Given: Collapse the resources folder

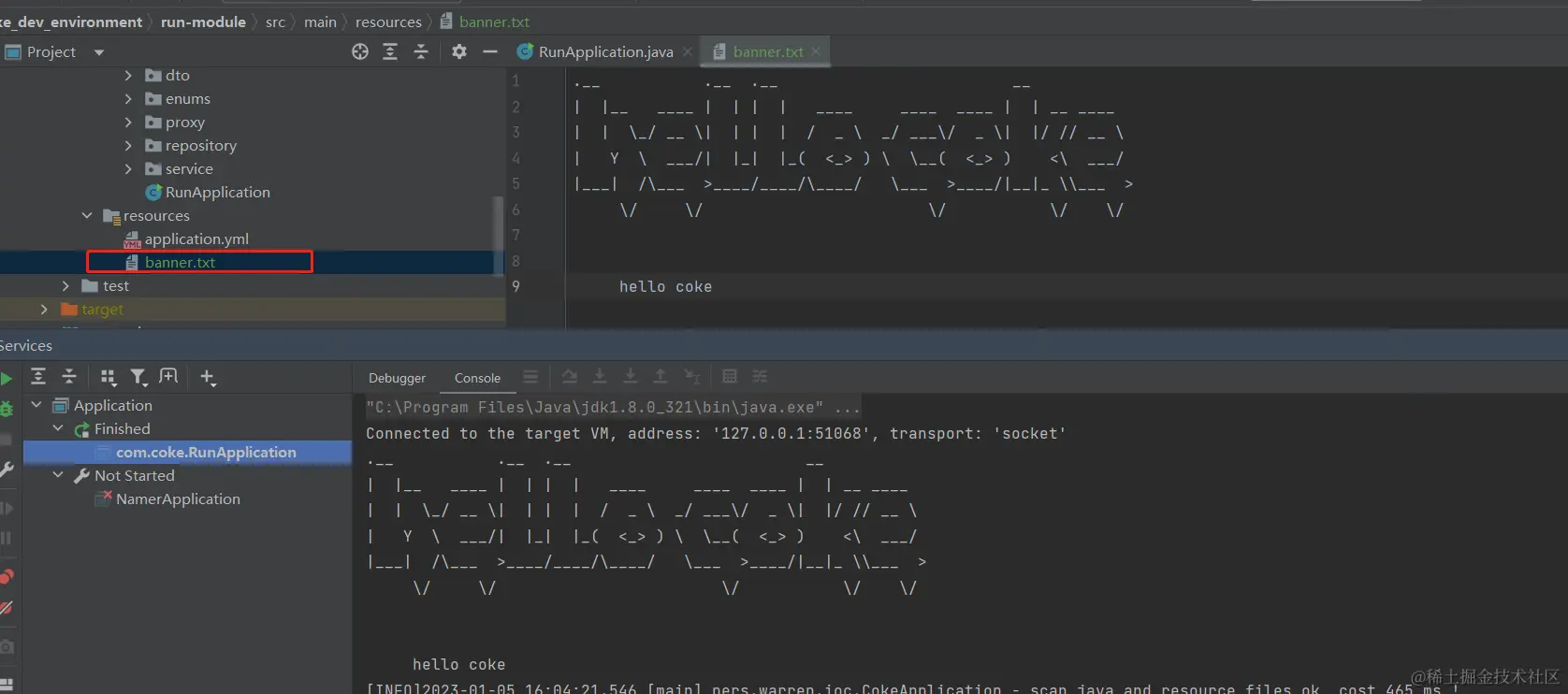Looking at the screenshot, I should (87, 215).
